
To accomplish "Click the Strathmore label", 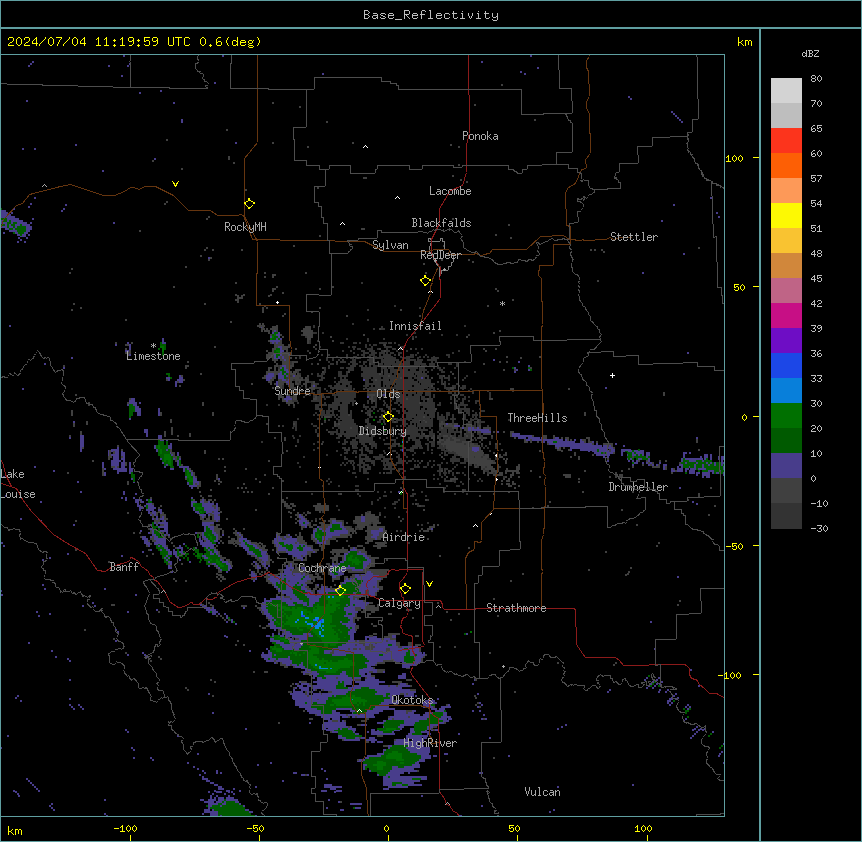I will (516, 608).
